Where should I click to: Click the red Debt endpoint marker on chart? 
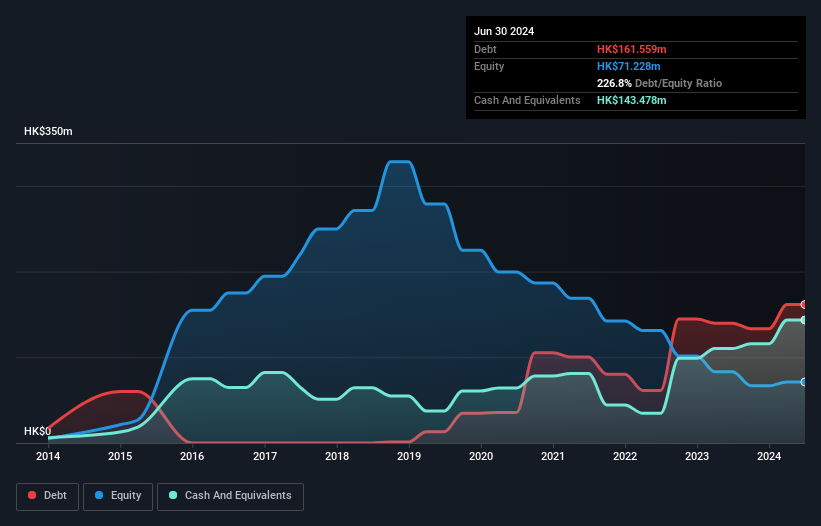pyautogui.click(x=803, y=304)
